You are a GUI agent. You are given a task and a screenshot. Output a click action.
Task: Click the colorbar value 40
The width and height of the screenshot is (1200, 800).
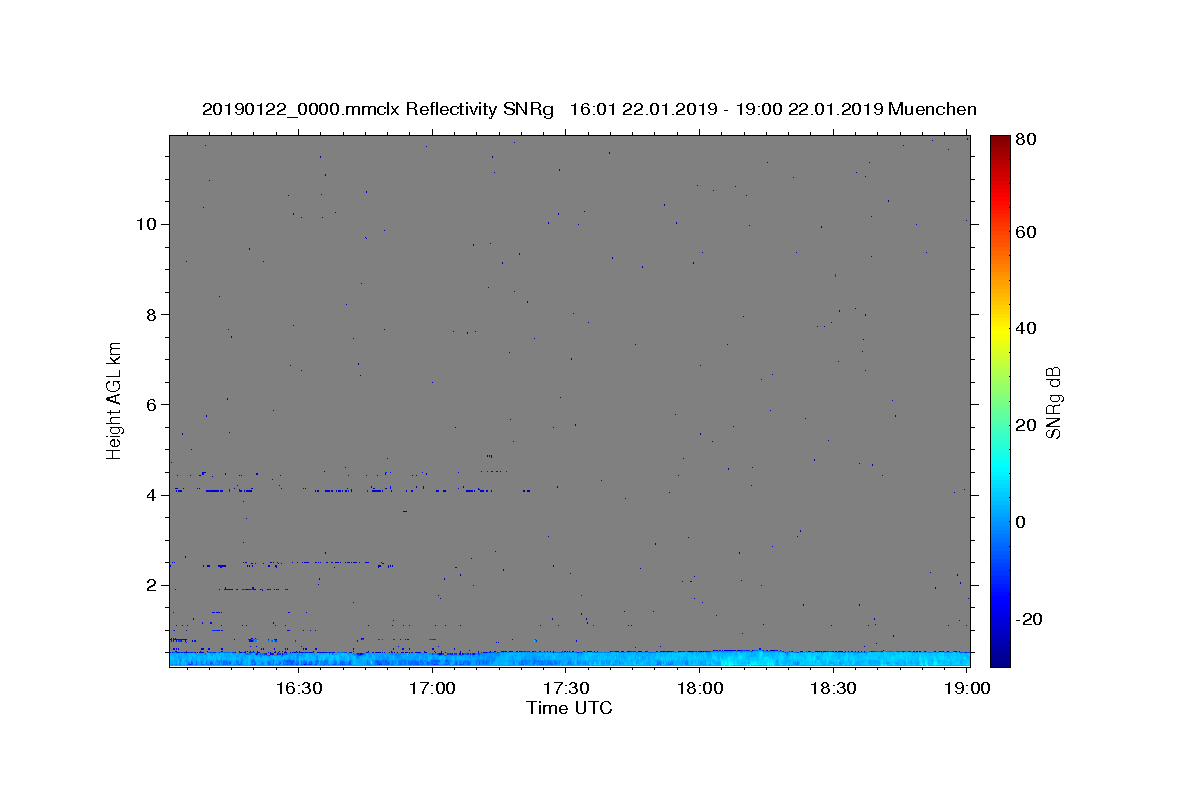click(1028, 328)
